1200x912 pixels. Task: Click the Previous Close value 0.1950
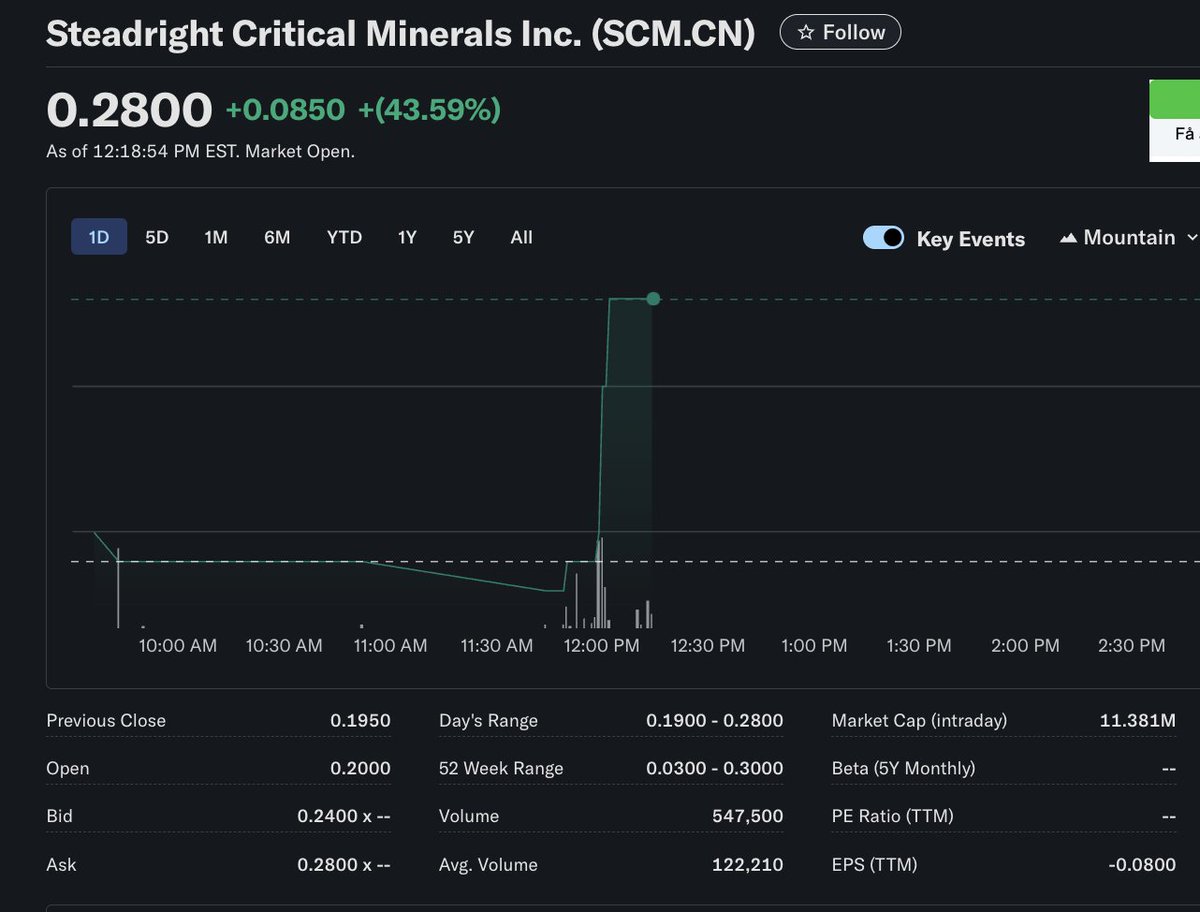362,720
